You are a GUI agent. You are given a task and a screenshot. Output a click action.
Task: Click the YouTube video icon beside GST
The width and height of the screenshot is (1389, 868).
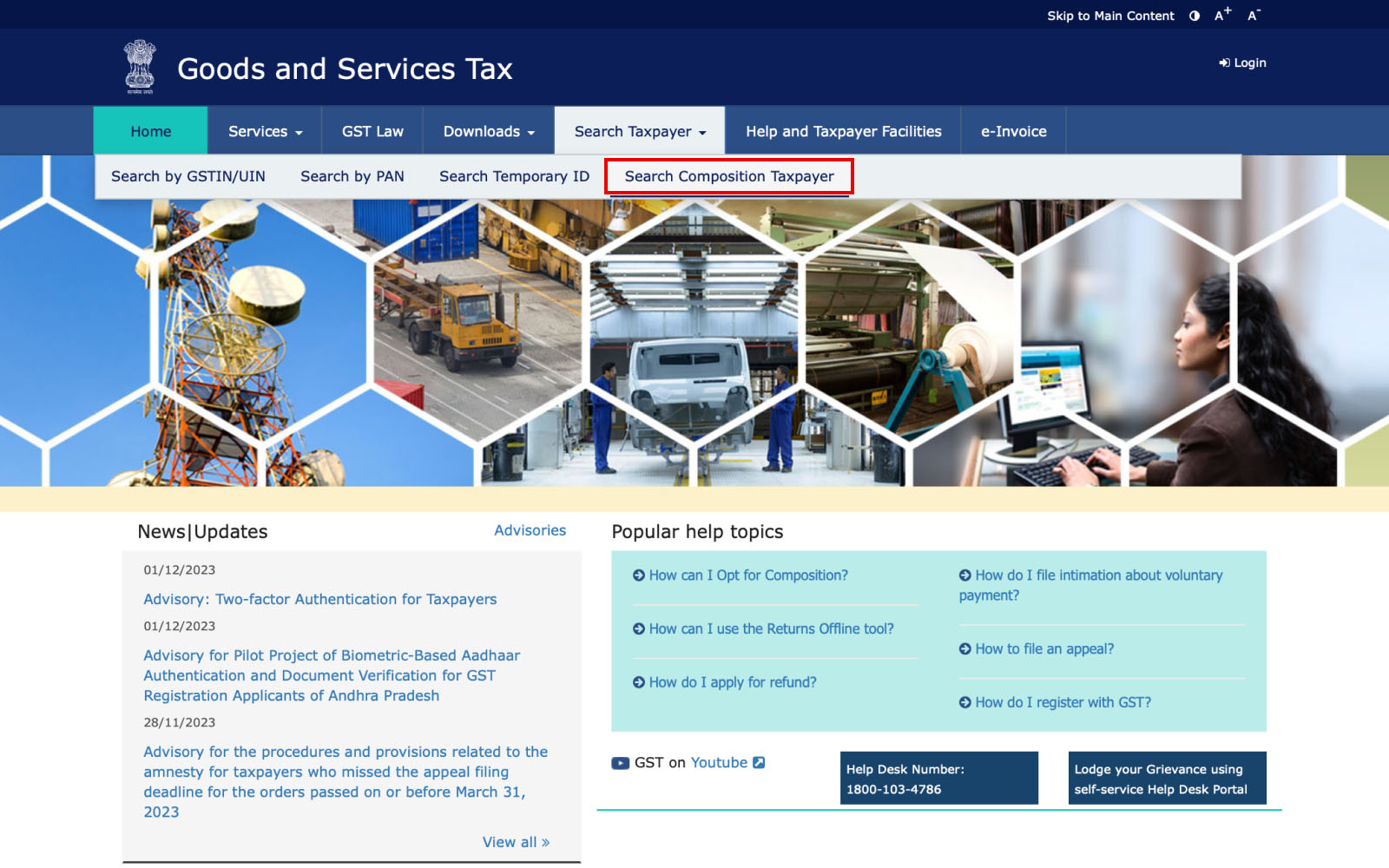coord(620,763)
